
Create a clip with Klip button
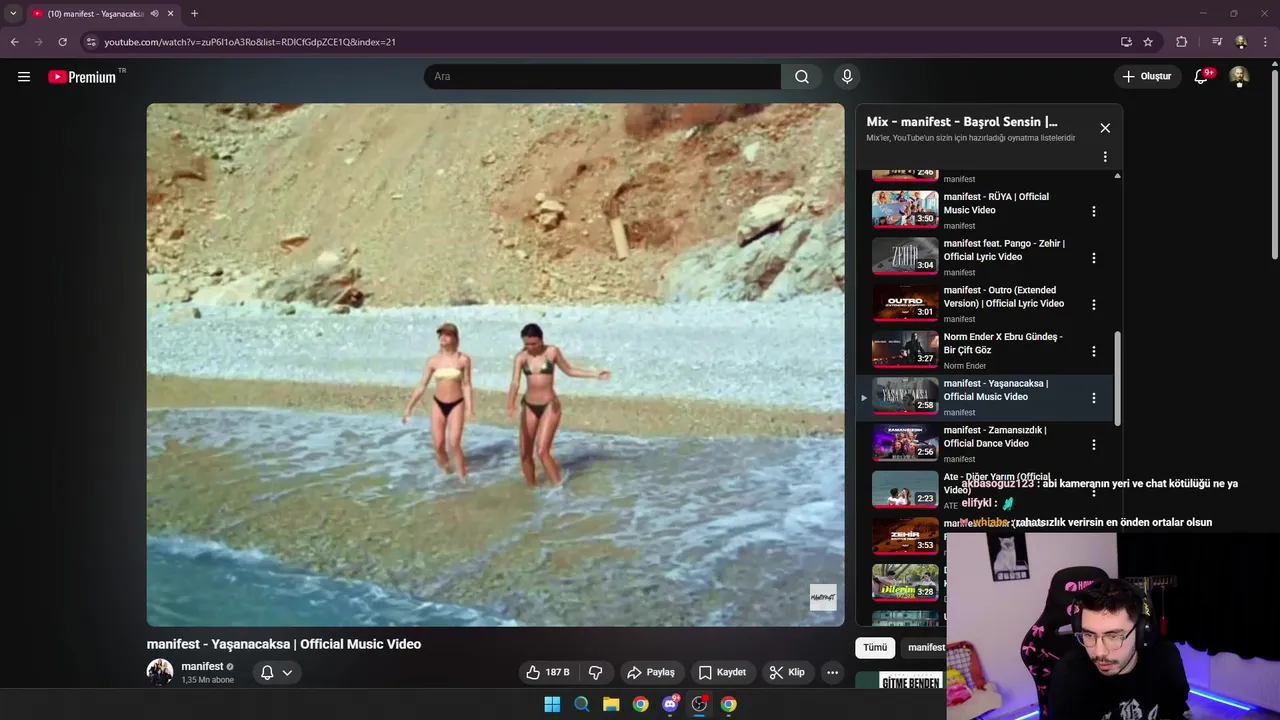pos(787,672)
